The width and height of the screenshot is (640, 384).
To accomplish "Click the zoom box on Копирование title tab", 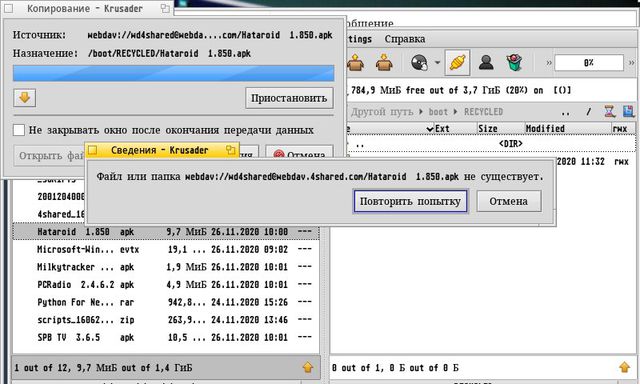I will point(165,8).
